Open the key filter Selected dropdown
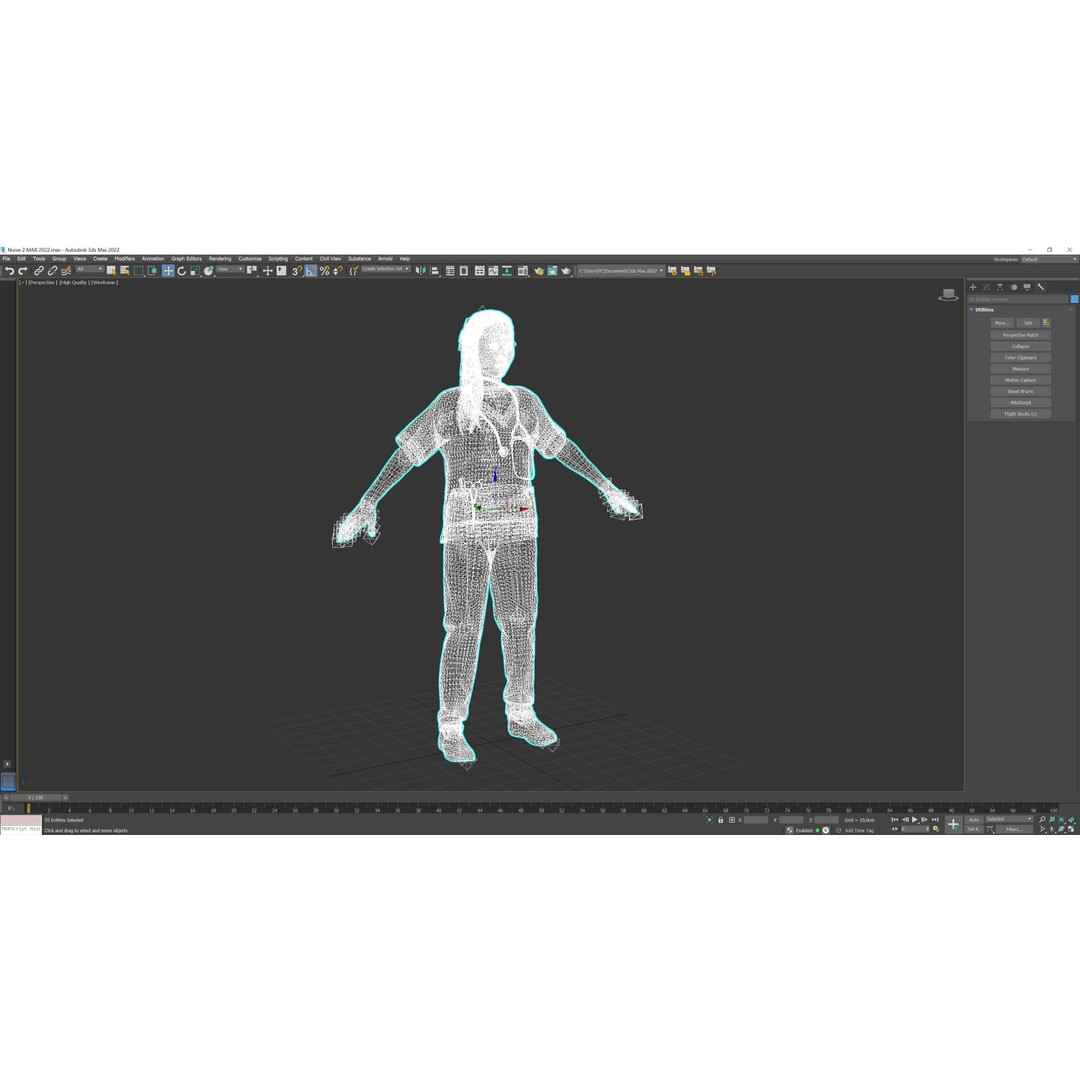 1010,819
